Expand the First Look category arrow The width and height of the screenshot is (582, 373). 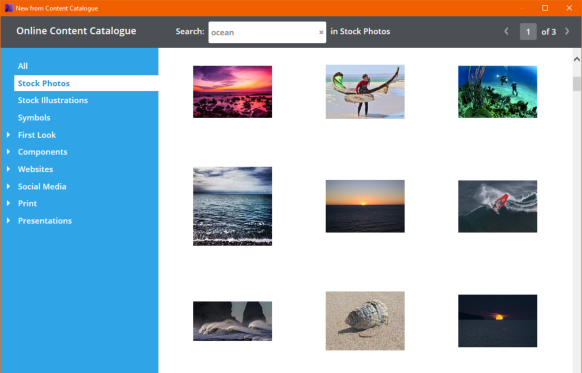[9, 135]
